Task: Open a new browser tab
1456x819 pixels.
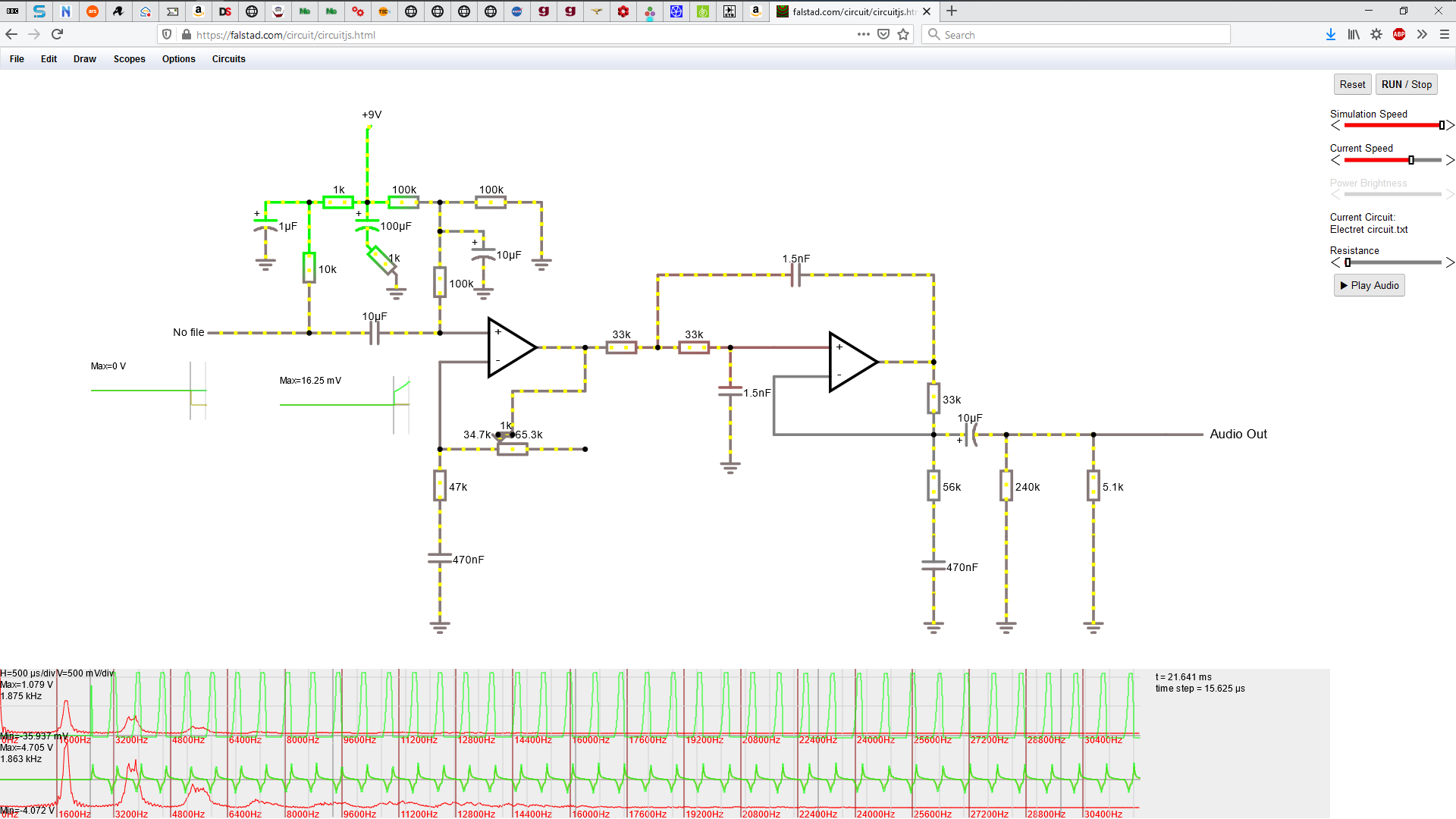Action: tap(952, 11)
